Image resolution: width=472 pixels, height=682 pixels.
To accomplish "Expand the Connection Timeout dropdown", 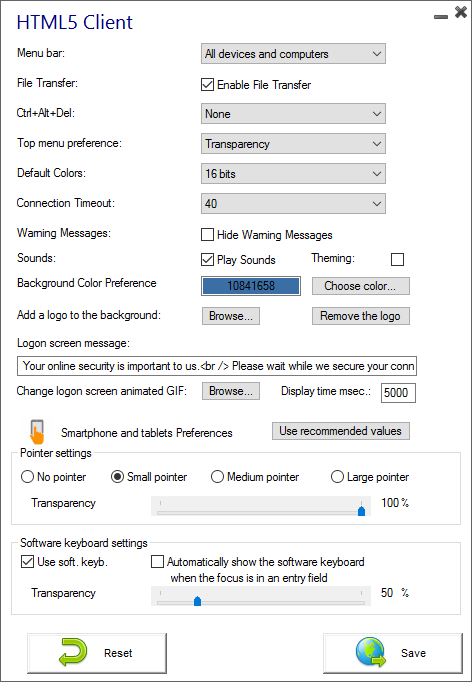I will click(x=293, y=204).
